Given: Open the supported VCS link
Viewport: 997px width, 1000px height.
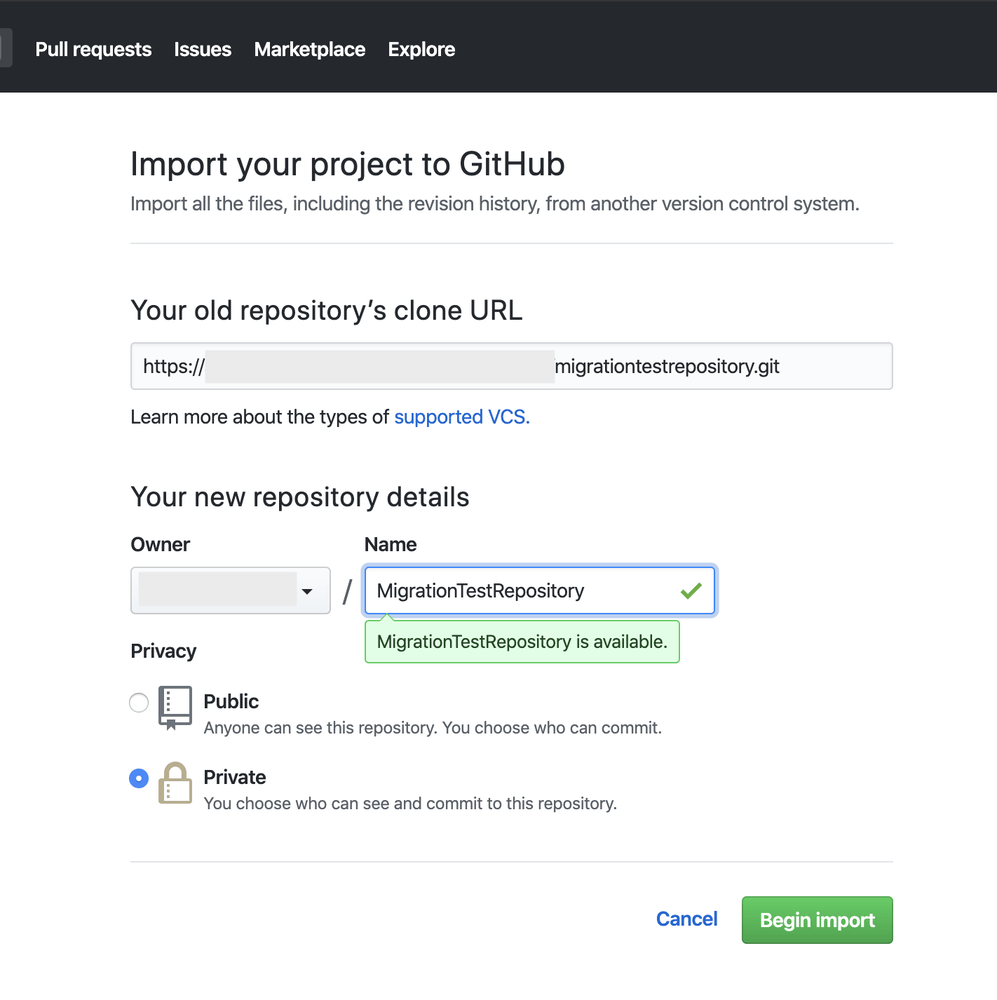Looking at the screenshot, I should pos(461,417).
